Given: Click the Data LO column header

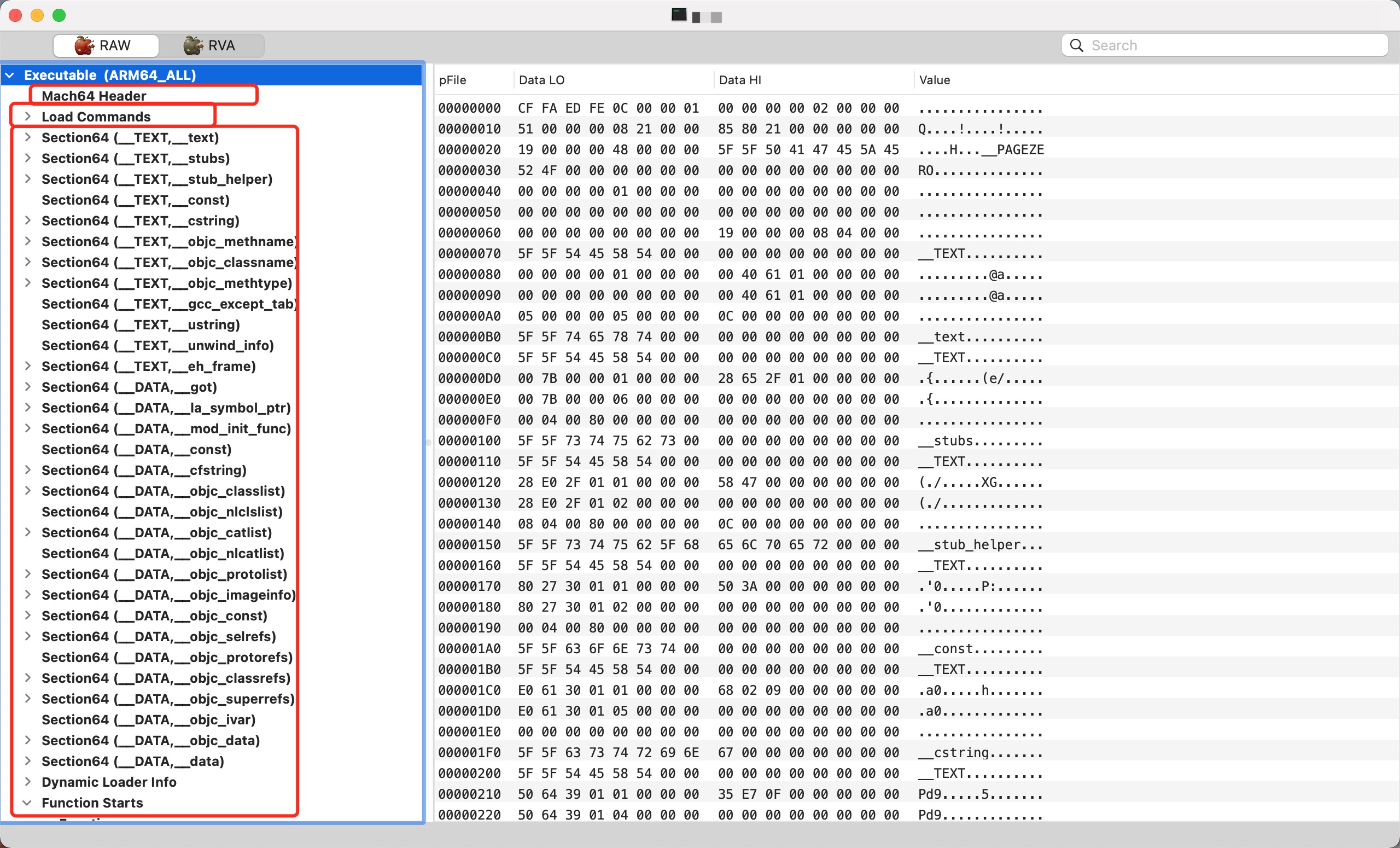Looking at the screenshot, I should [x=541, y=80].
